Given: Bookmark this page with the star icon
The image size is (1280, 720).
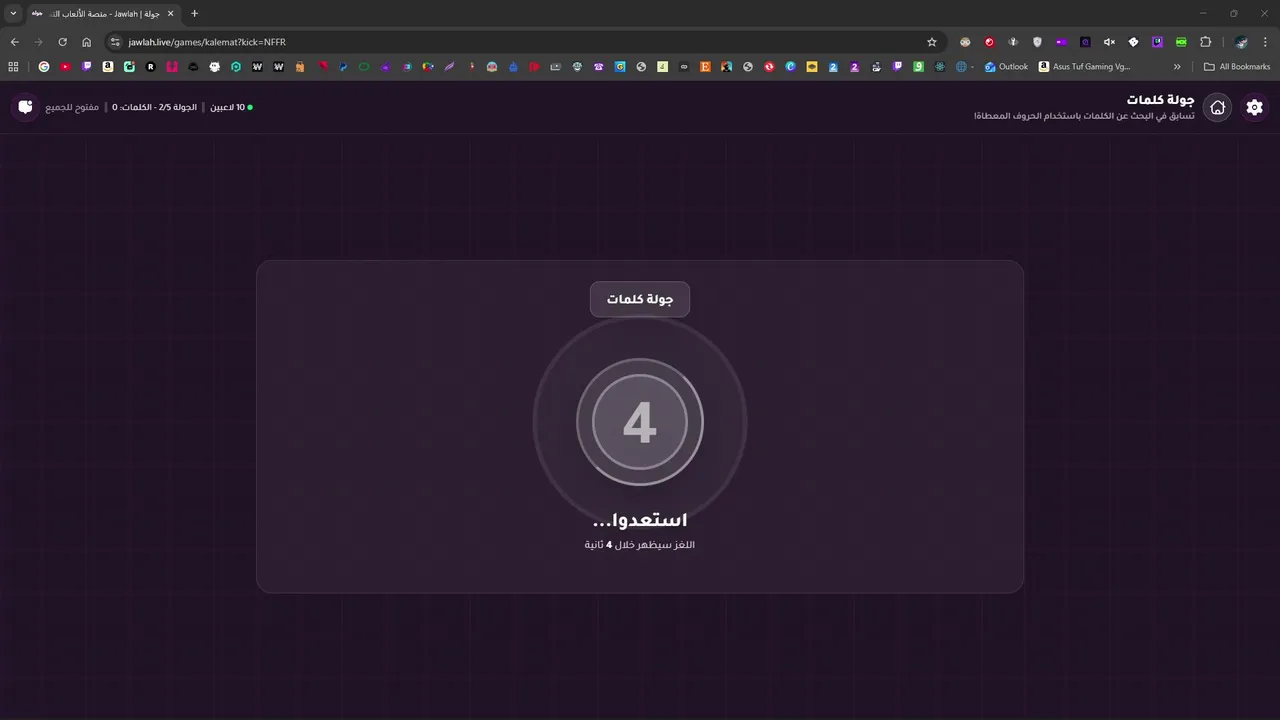Looking at the screenshot, I should tap(932, 42).
